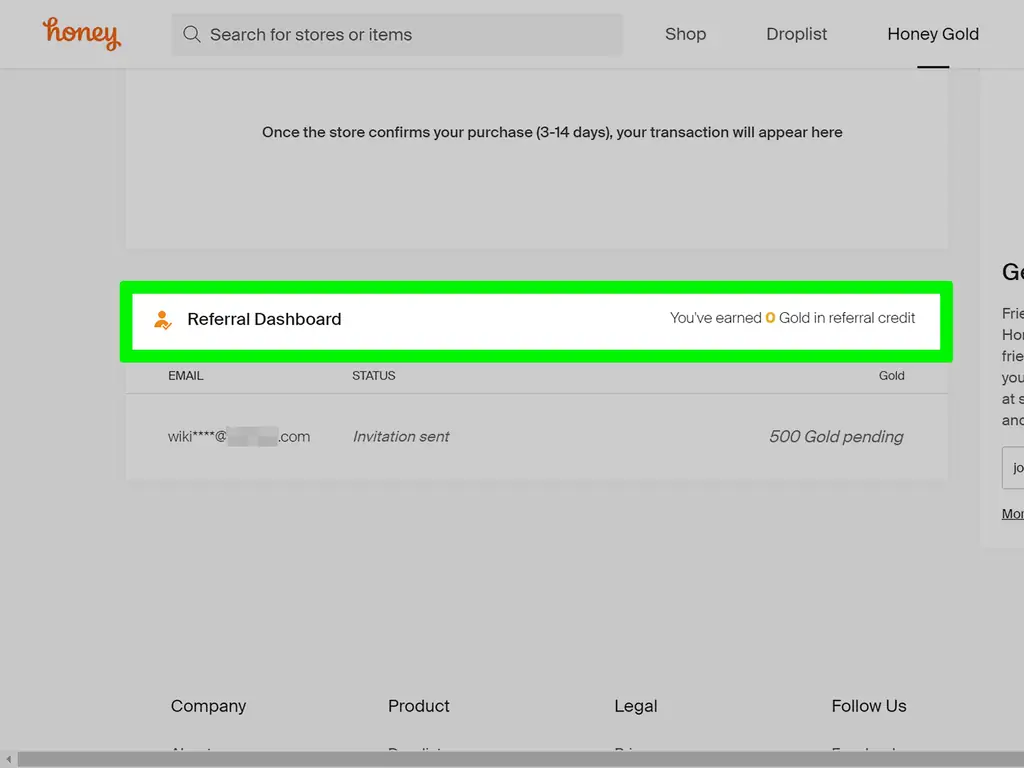1024x768 pixels.
Task: Click the friend email input in the side panel
Action: [x=1012, y=467]
